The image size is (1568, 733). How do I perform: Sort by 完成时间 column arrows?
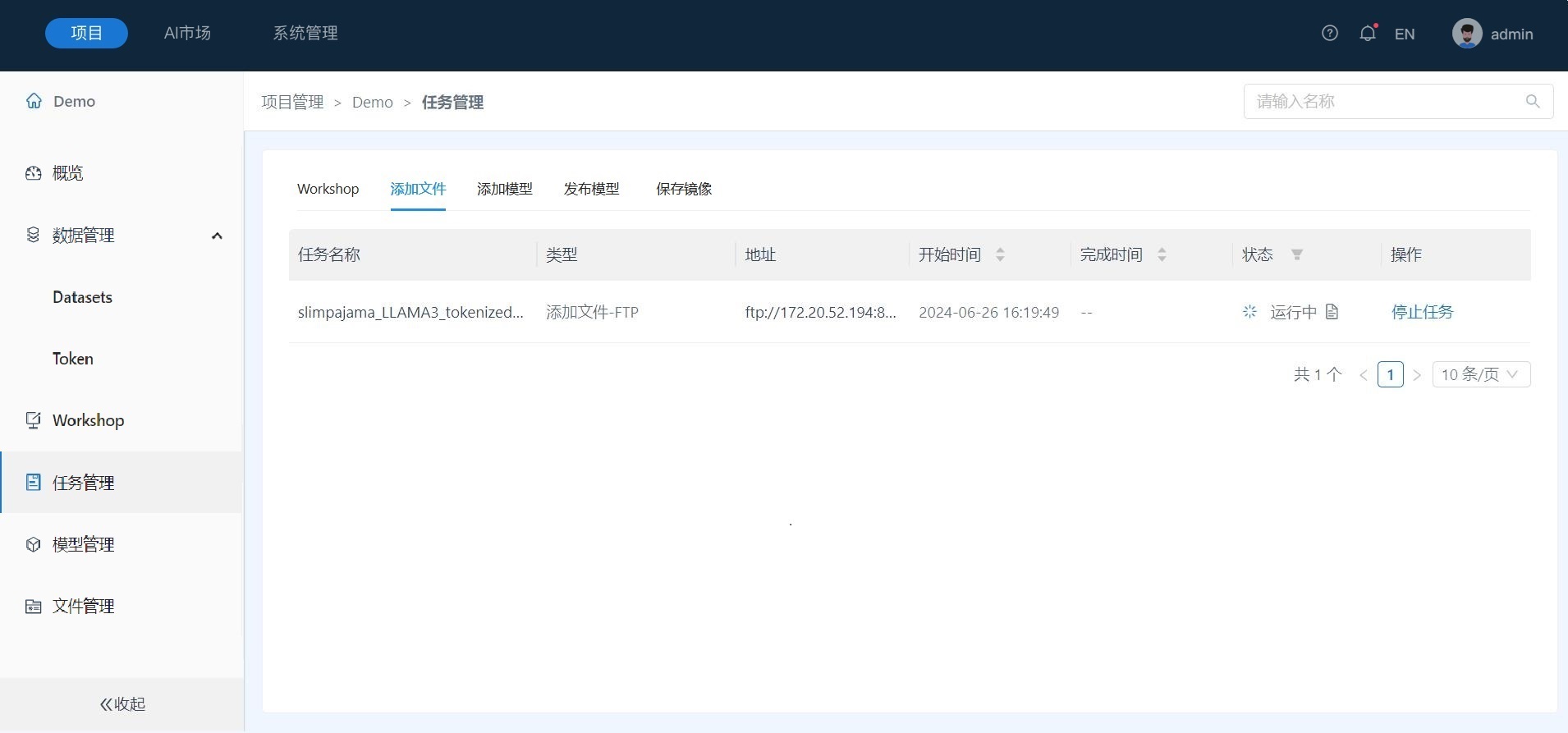tap(1162, 254)
